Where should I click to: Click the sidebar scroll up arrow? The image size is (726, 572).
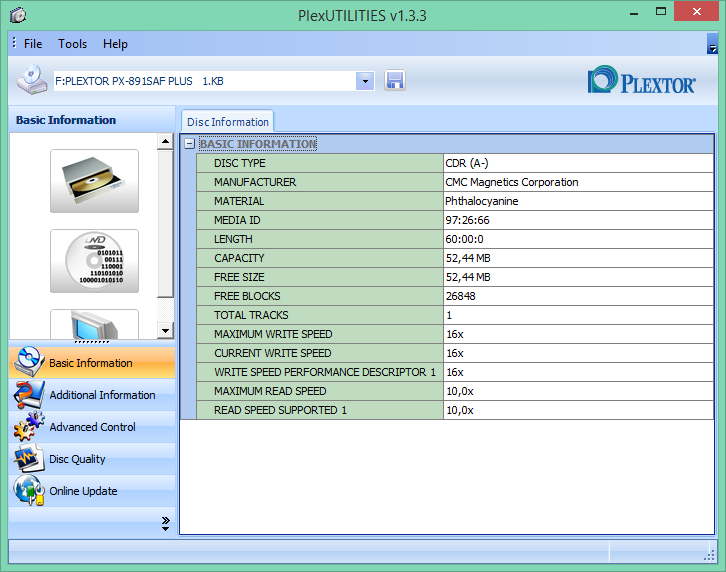(165, 141)
